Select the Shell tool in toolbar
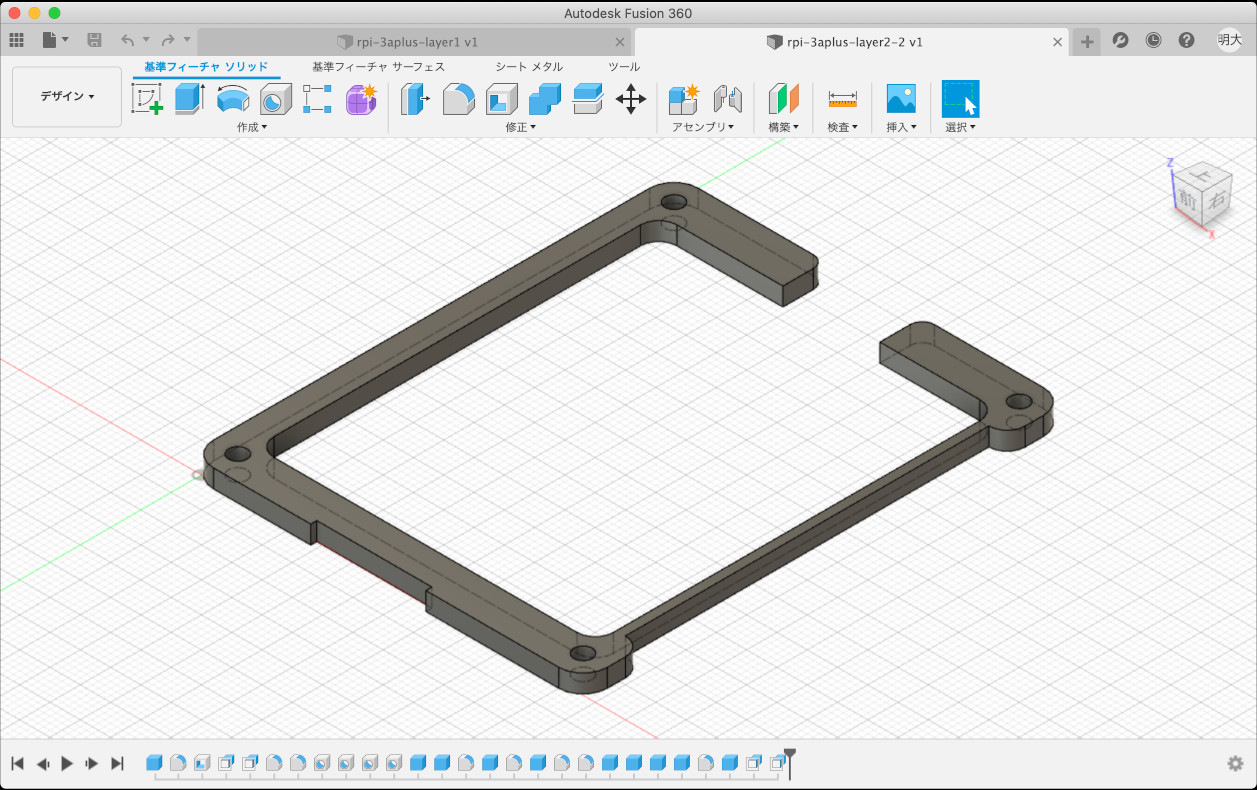 click(x=502, y=99)
